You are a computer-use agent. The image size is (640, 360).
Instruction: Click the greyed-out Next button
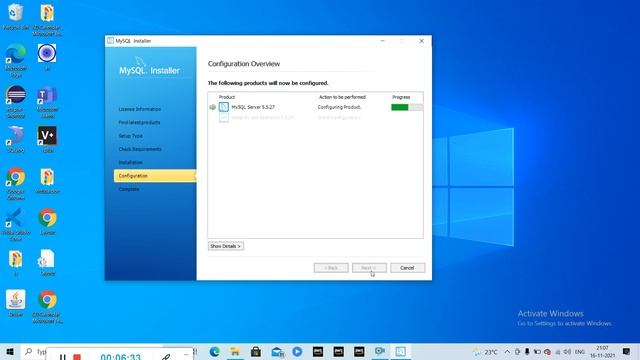(369, 268)
